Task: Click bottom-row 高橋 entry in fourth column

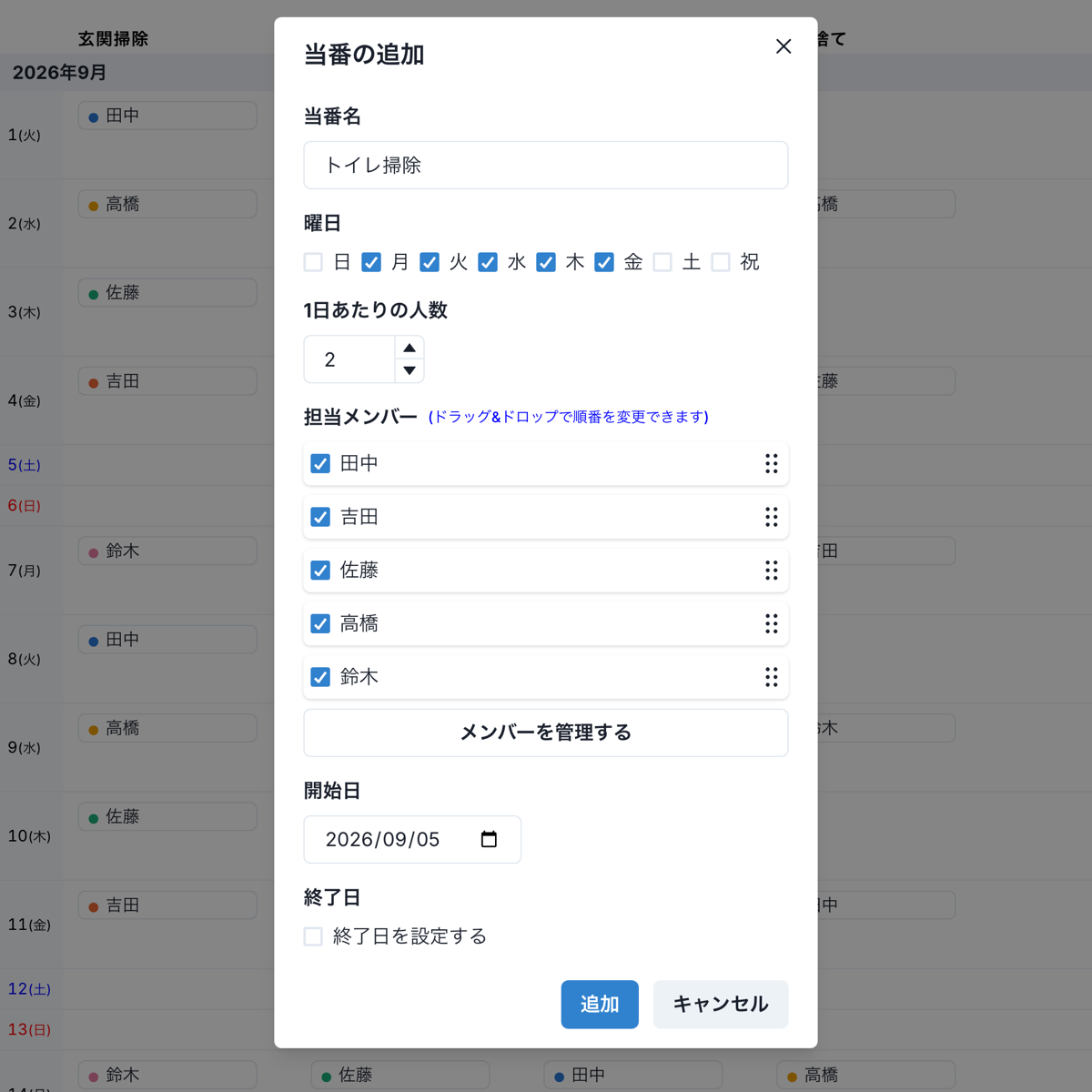Action: click(866, 1075)
